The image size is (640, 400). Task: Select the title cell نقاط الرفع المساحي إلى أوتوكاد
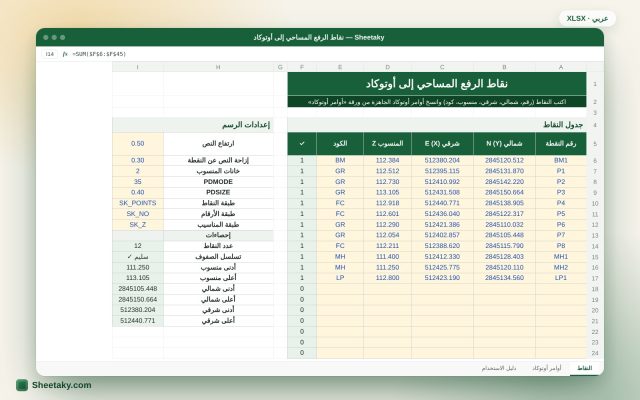click(437, 84)
